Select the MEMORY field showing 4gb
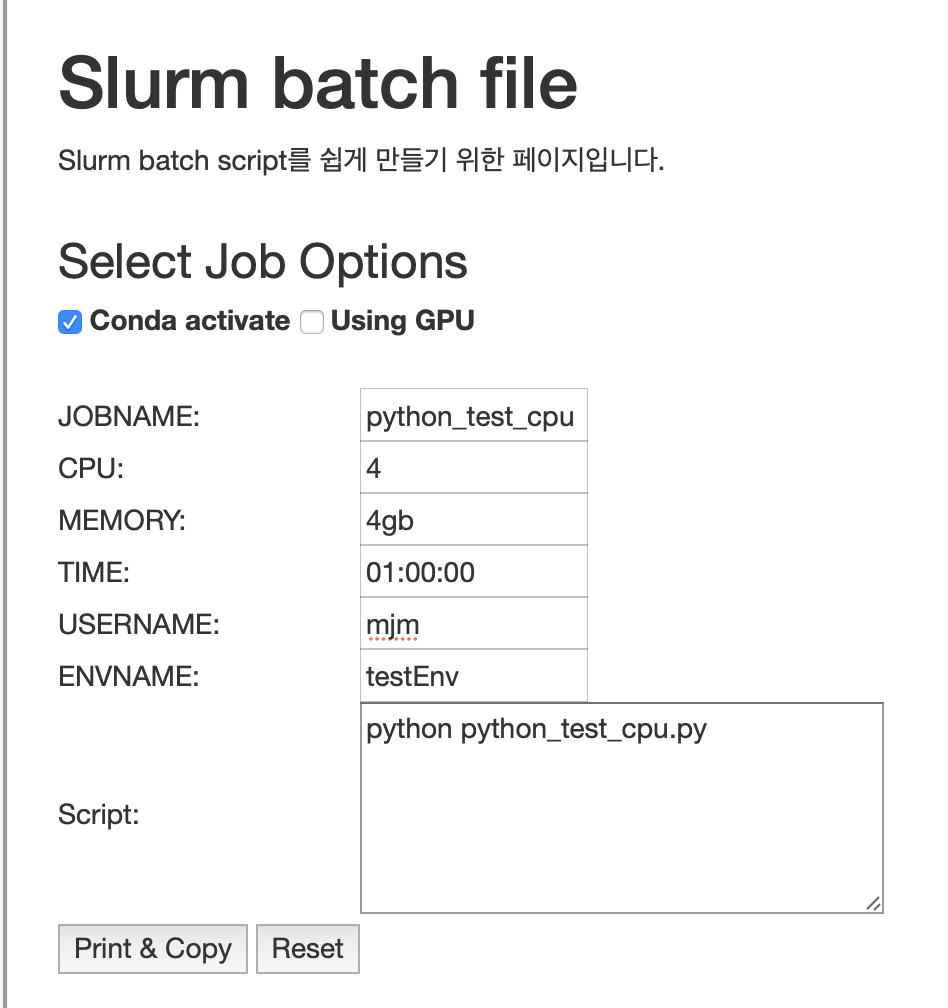This screenshot has width=948, height=1008. click(x=473, y=520)
